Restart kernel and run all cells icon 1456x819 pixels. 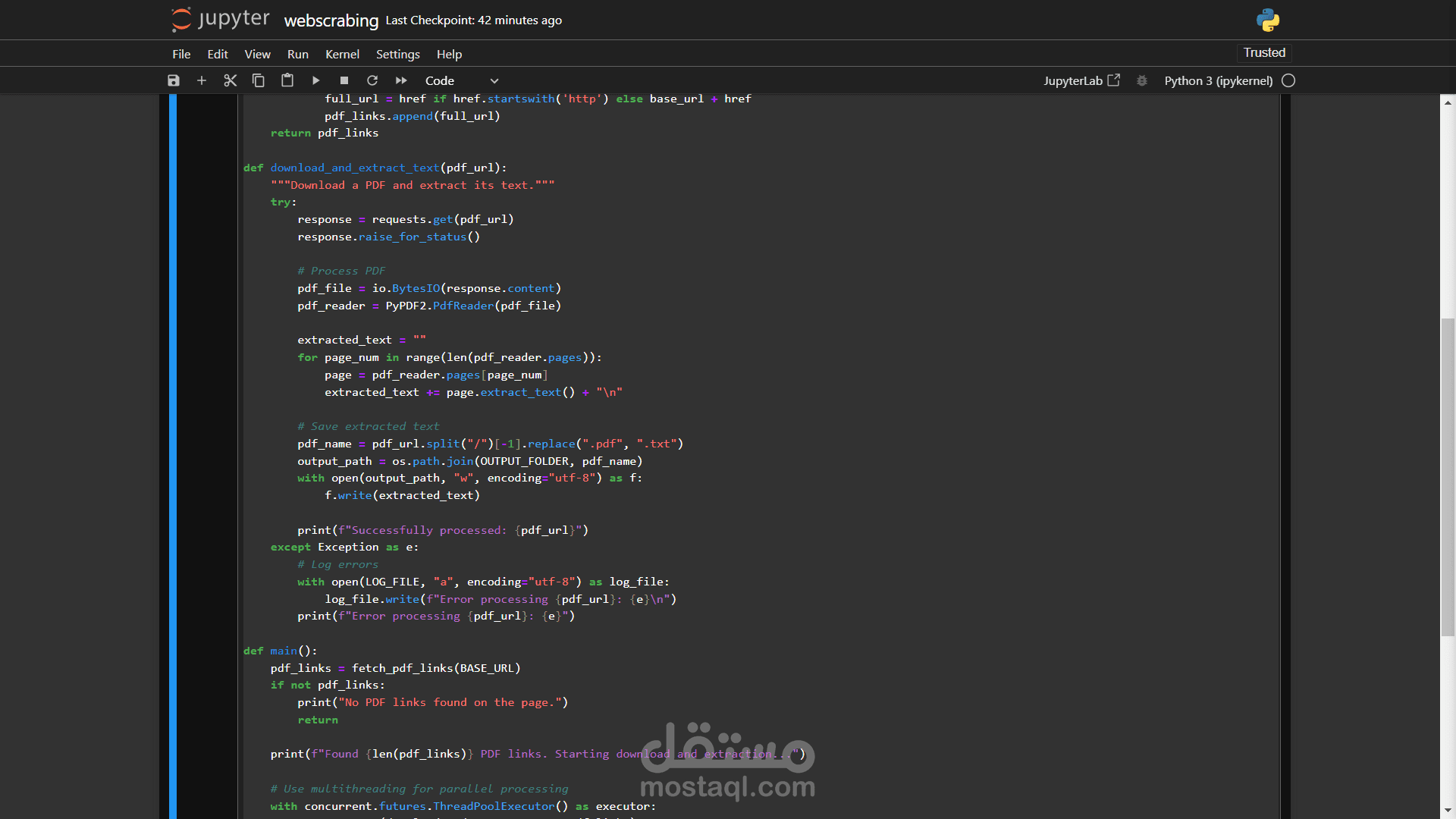401,80
